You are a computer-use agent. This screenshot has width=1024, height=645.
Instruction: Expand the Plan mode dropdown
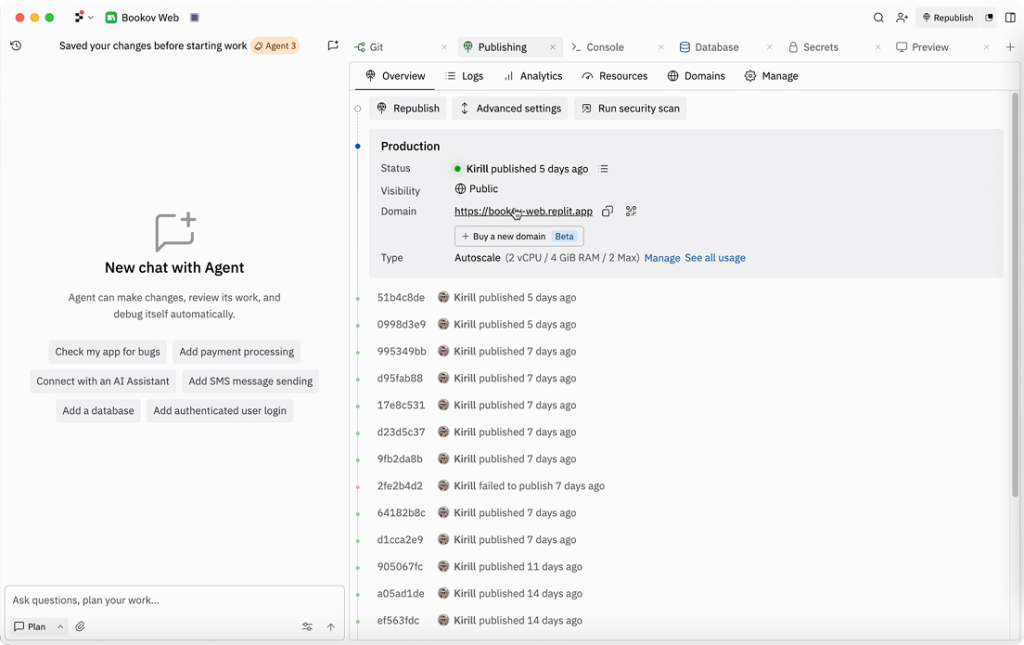[60, 627]
